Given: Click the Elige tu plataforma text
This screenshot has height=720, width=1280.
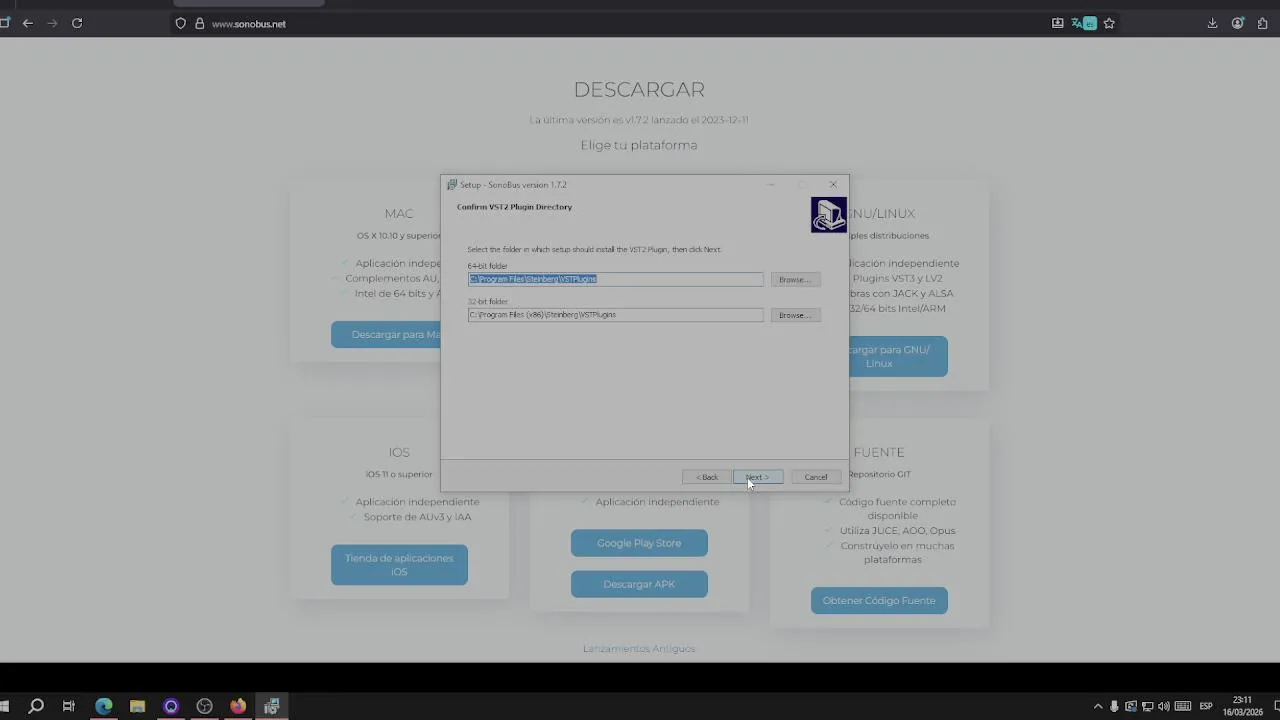Looking at the screenshot, I should click(x=639, y=145).
